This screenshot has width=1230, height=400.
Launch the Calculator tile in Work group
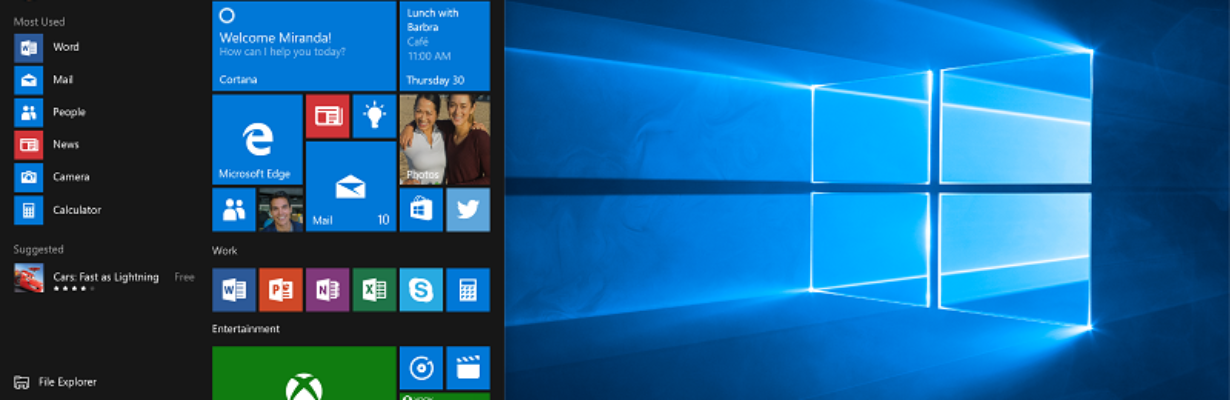468,290
